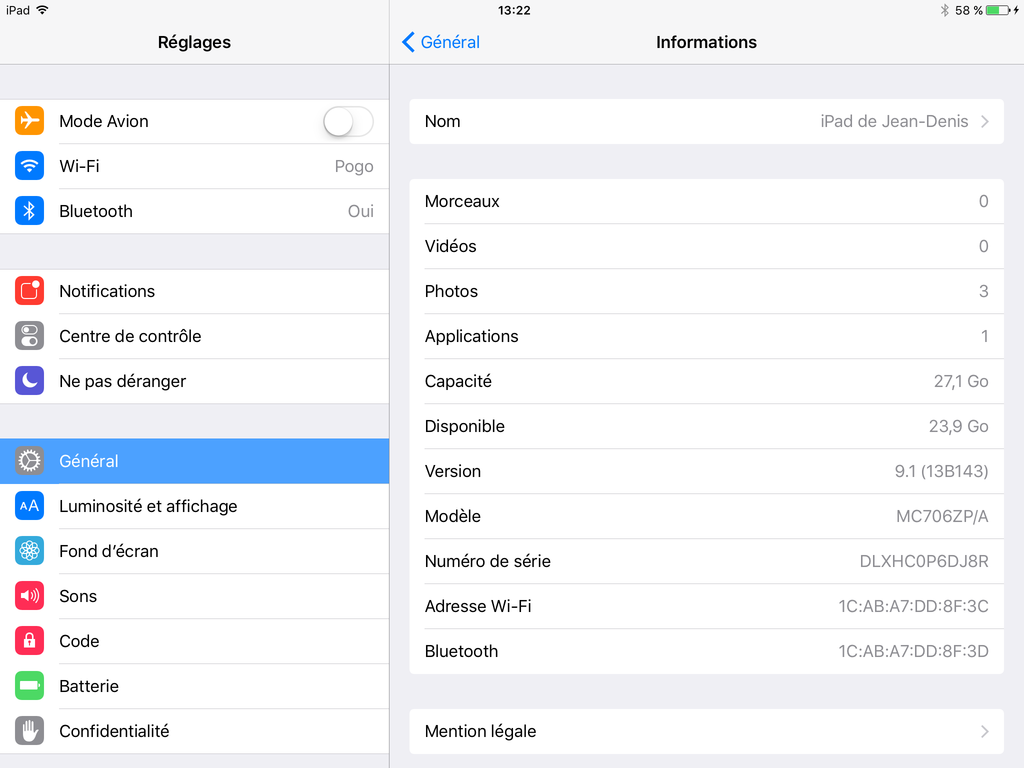Image resolution: width=1024 pixels, height=768 pixels.
Task: Open the red Notifications icon
Action: click(x=29, y=291)
